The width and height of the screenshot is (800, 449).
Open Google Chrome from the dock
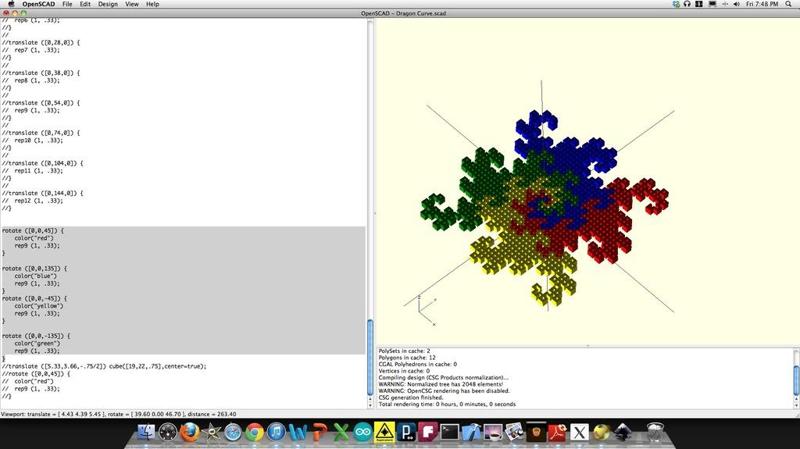pyautogui.click(x=254, y=433)
